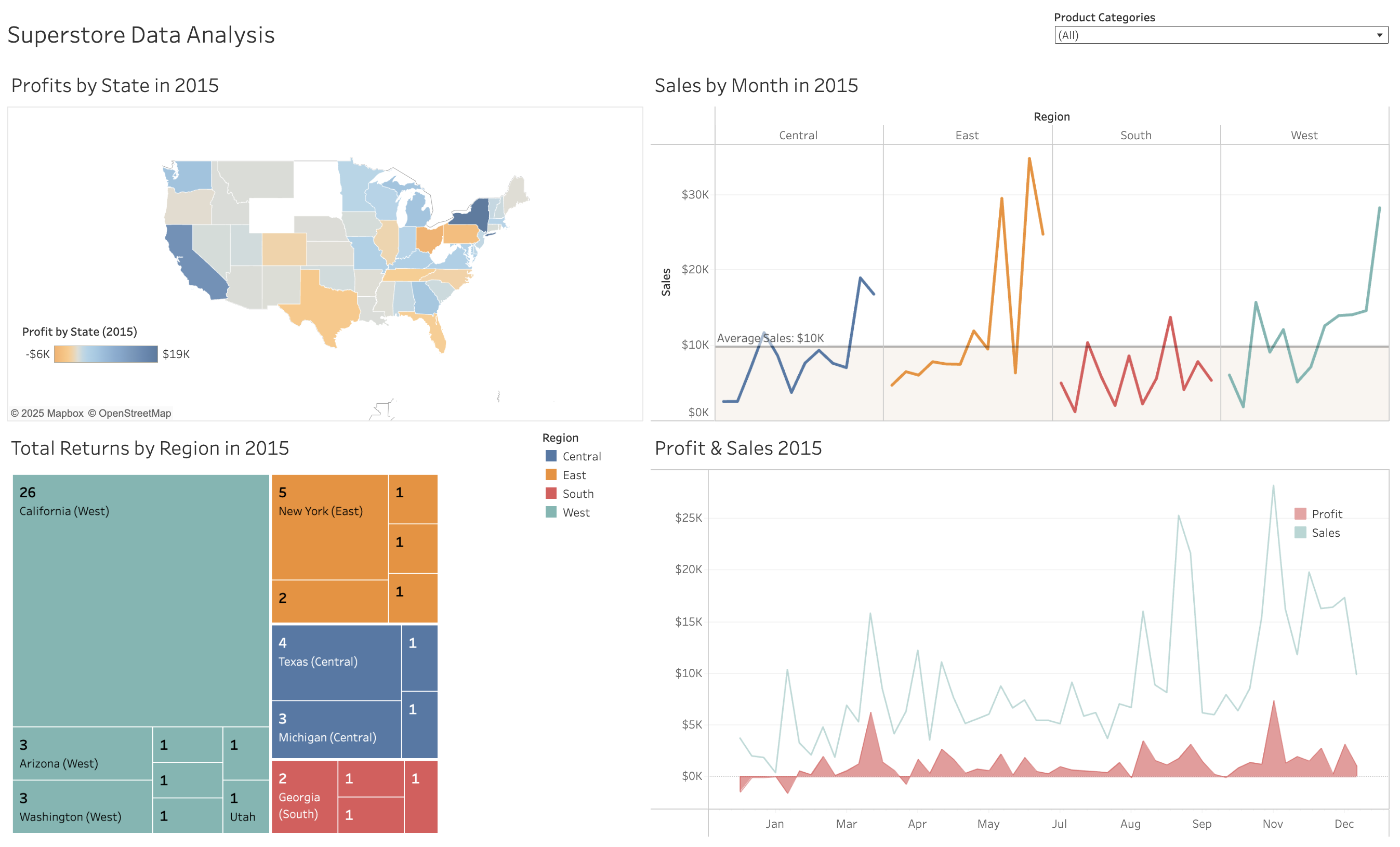Select the Arizona (West) treemap tile

(83, 754)
